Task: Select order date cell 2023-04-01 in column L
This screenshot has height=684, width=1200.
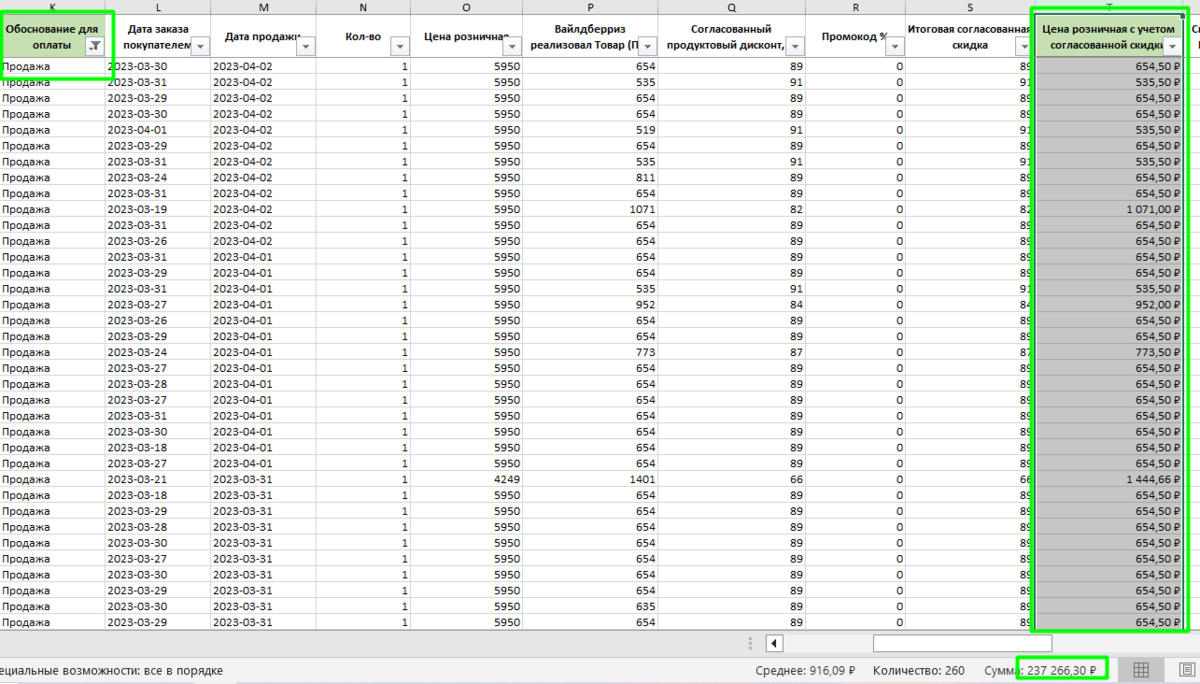Action: click(x=158, y=130)
